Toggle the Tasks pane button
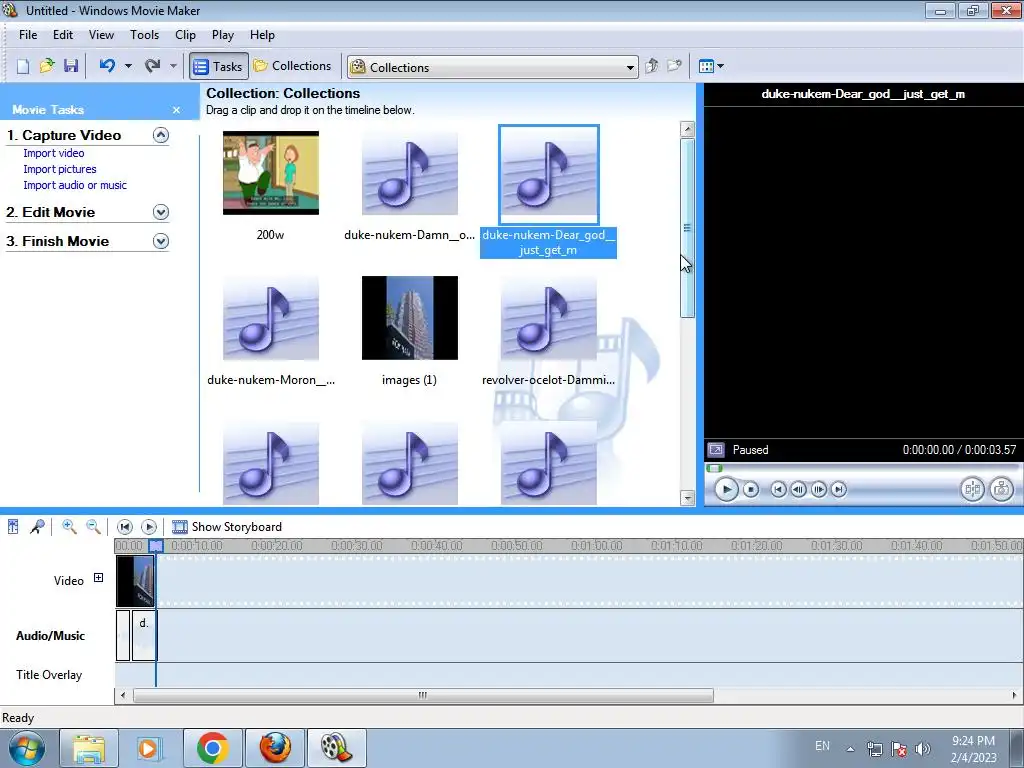This screenshot has width=1024, height=768. (219, 66)
